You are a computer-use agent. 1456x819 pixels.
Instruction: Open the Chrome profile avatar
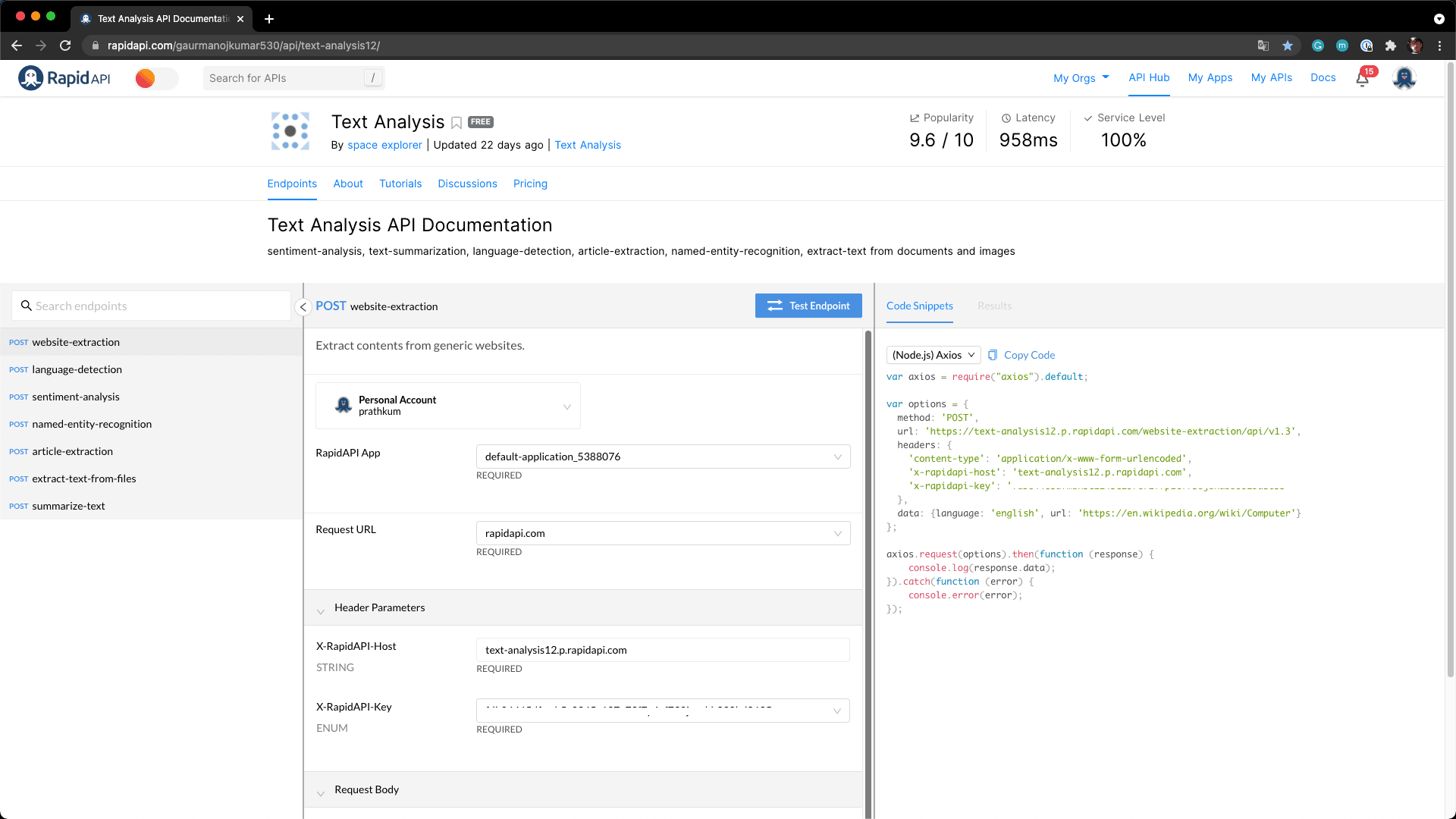pyautogui.click(x=1415, y=45)
